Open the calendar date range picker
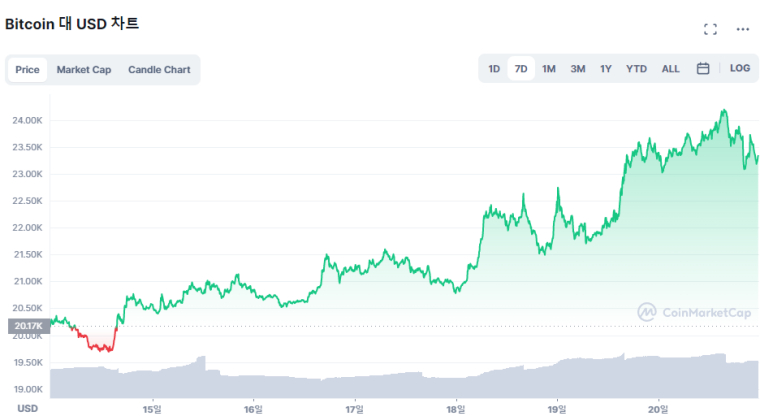The height and width of the screenshot is (416, 760). pos(703,69)
